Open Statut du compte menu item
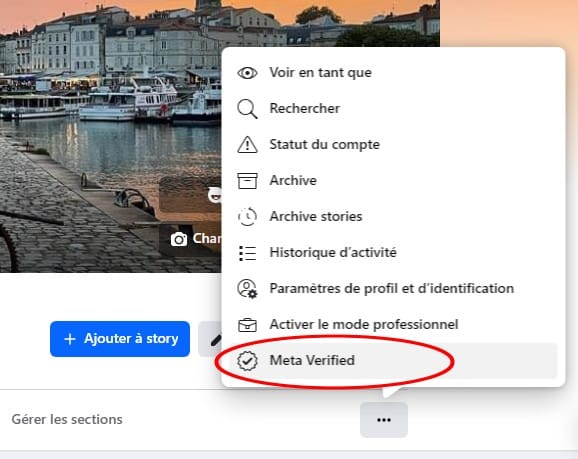Screen dimensions: 578x459 coord(393,145)
